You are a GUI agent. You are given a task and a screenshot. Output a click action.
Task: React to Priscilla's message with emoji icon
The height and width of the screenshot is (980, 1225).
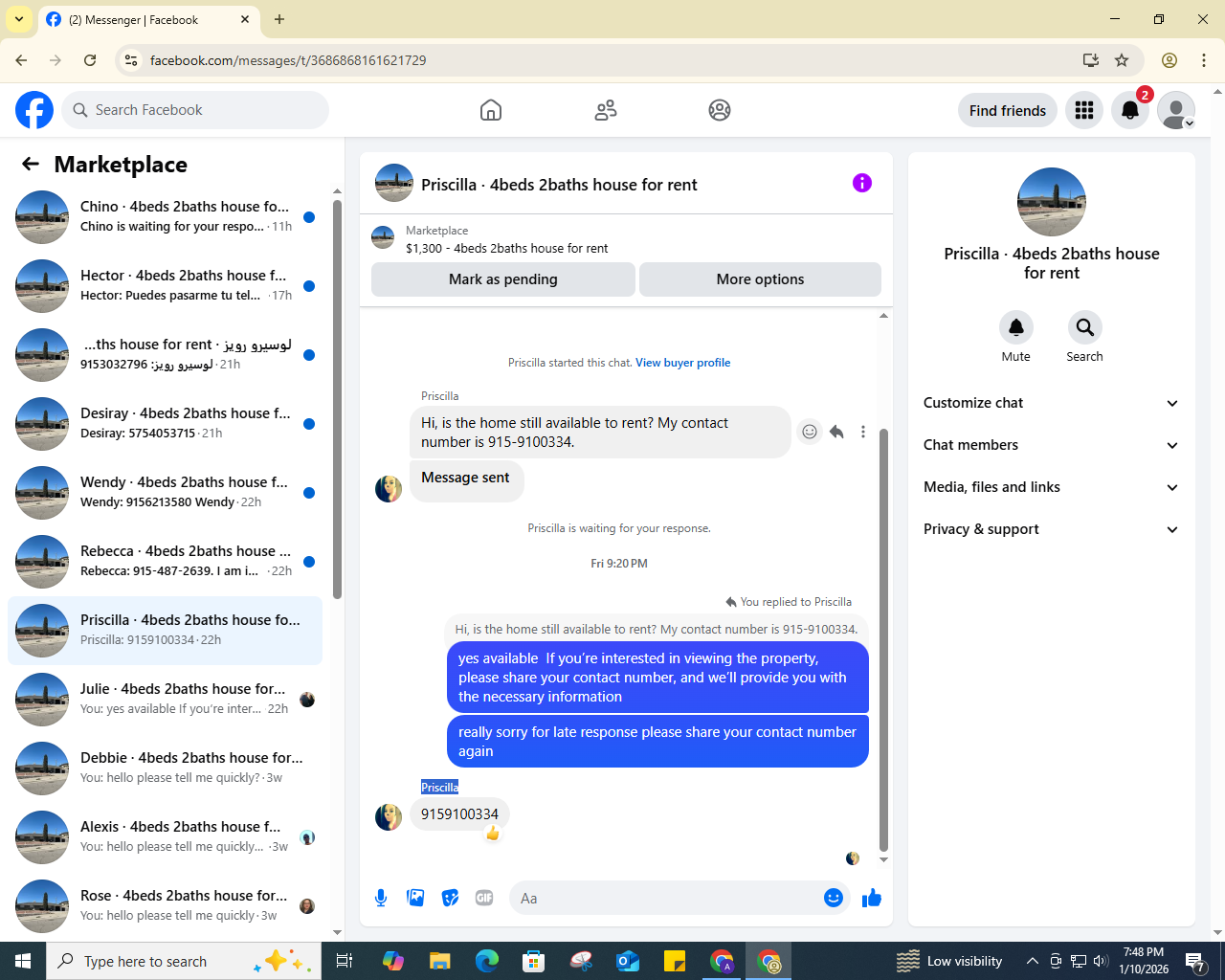tap(810, 432)
